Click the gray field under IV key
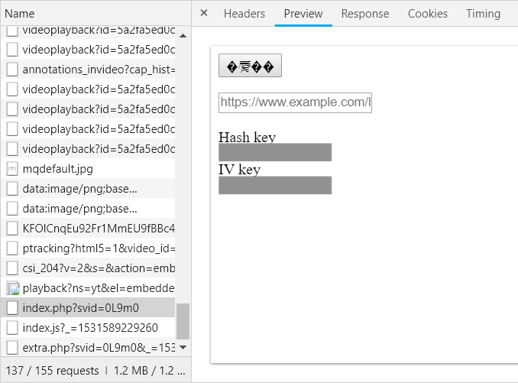This screenshot has width=518, height=383. [275, 185]
